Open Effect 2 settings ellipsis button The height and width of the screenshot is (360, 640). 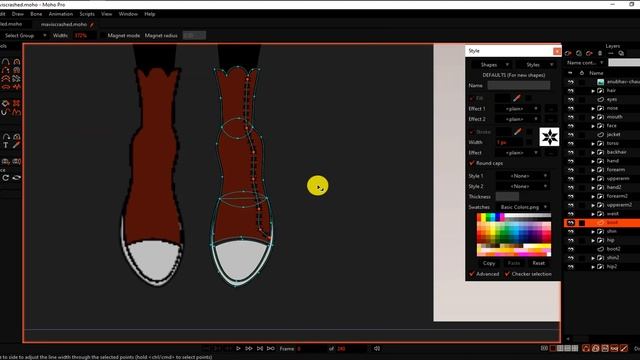click(x=551, y=119)
